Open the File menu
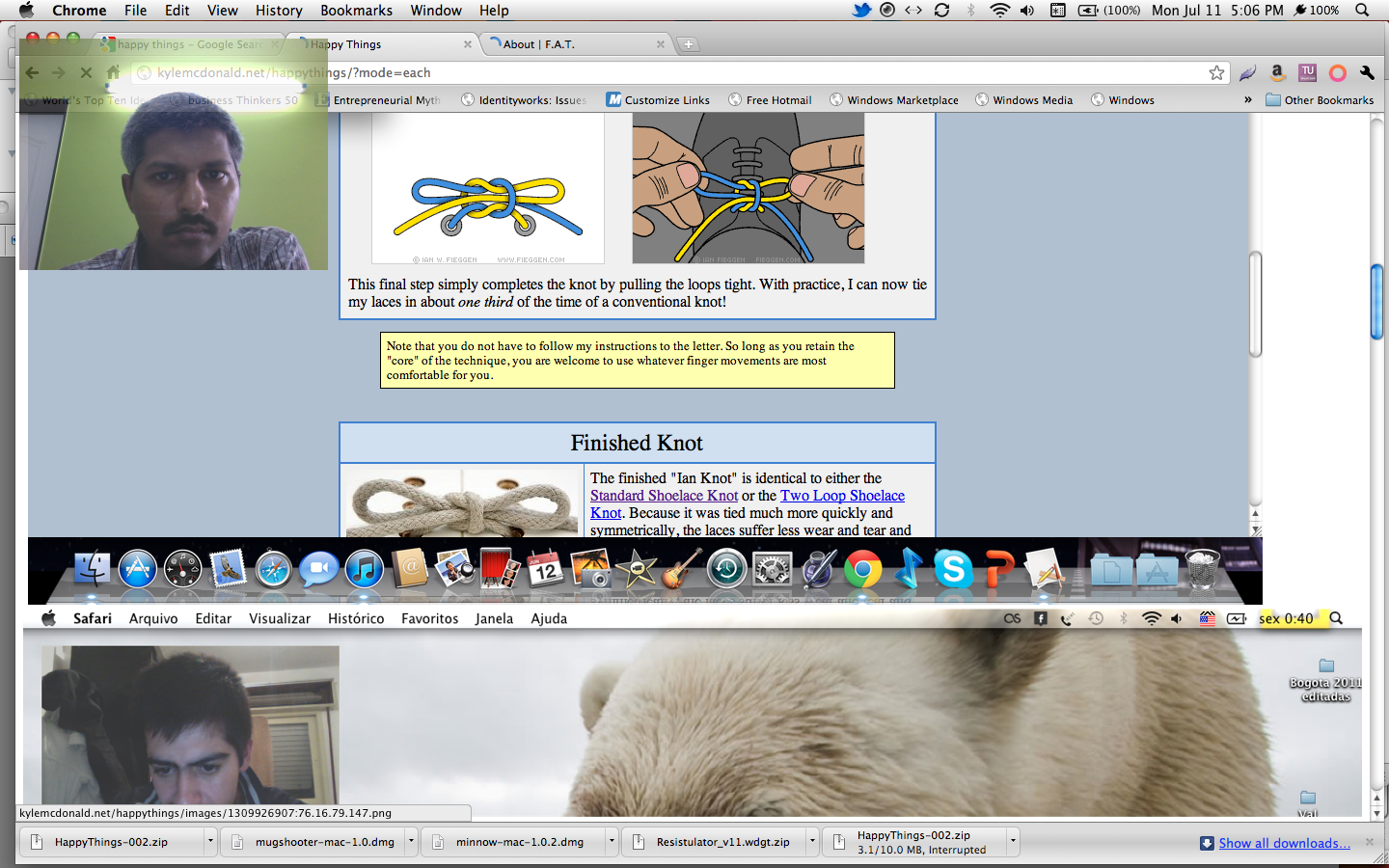This screenshot has height=868, width=1389. [x=136, y=10]
